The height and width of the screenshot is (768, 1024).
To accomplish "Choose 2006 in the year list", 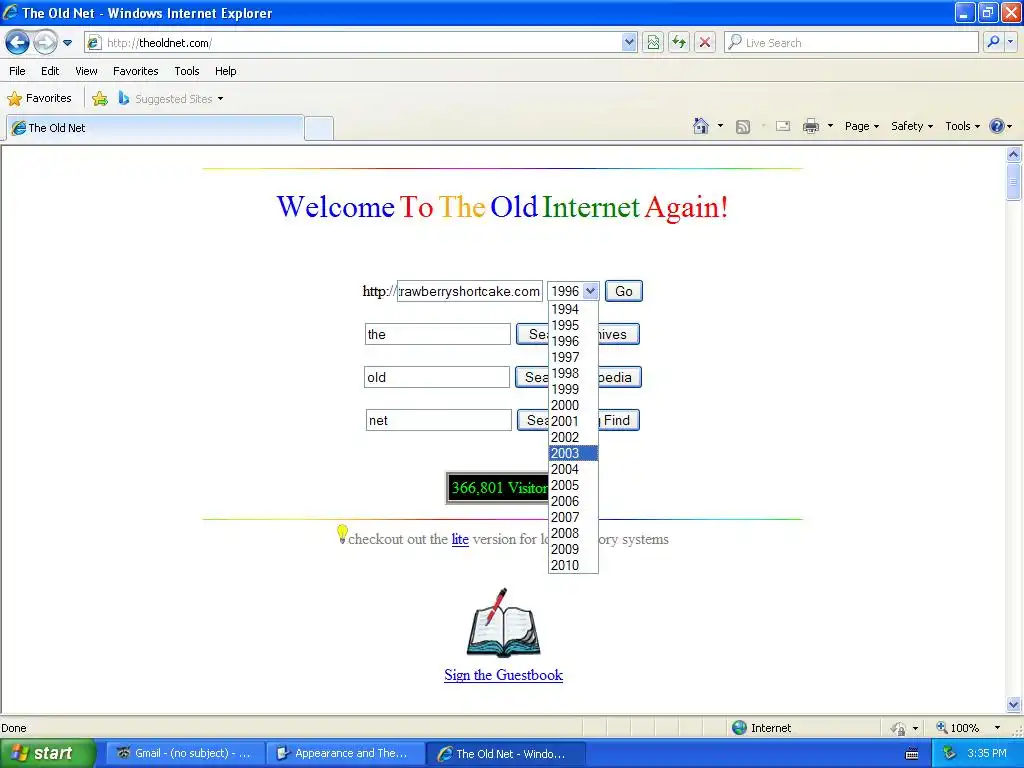I will pos(573,501).
